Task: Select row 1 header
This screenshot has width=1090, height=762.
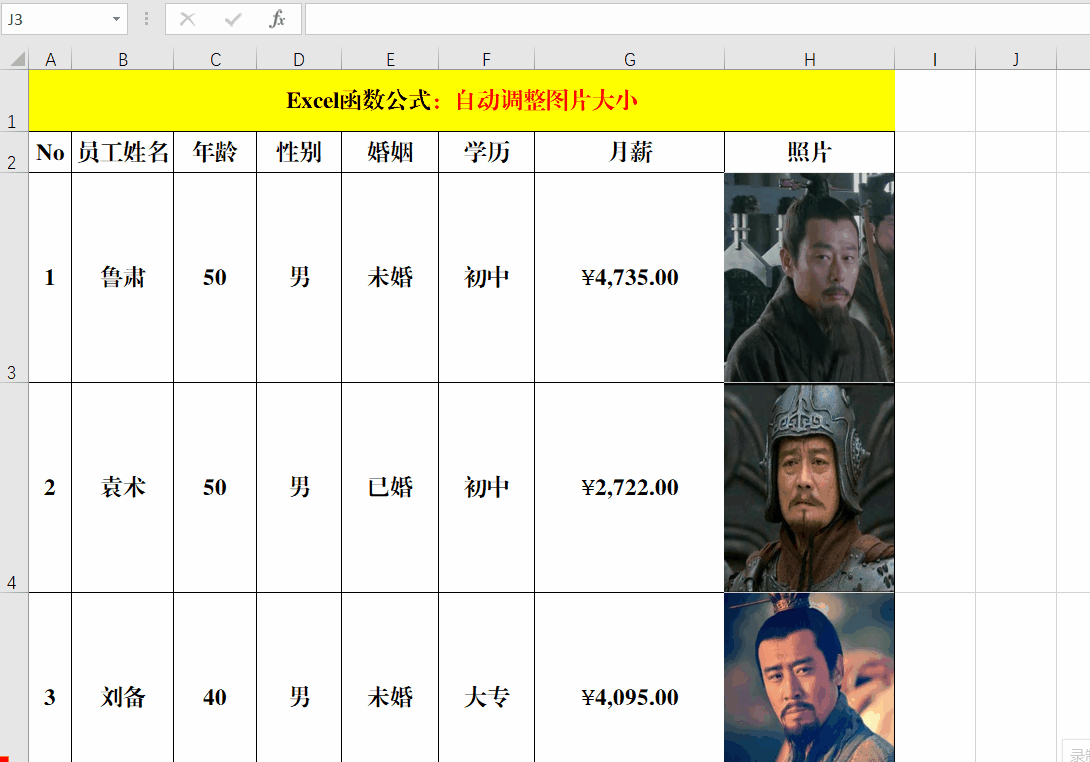Action: 14,101
